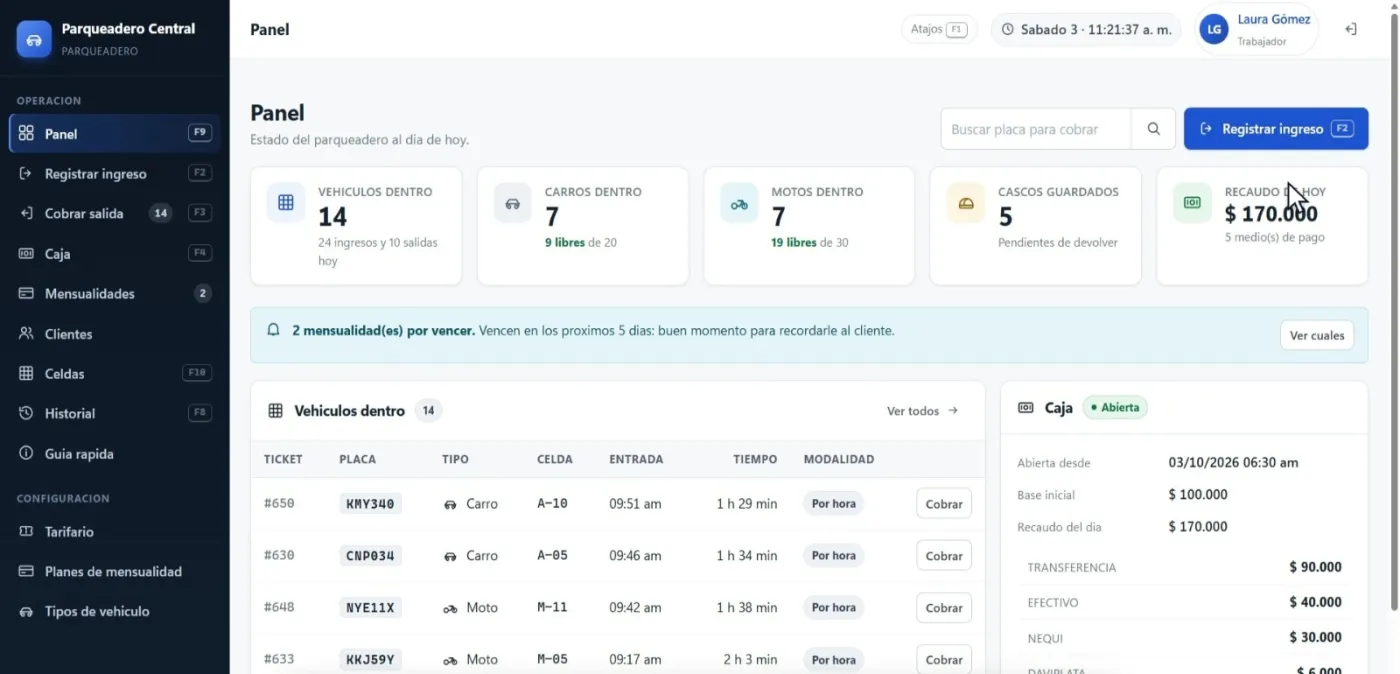The image size is (1400, 674).
Task: Click Cobrar for plate KKJ59Y
Action: click(944, 659)
